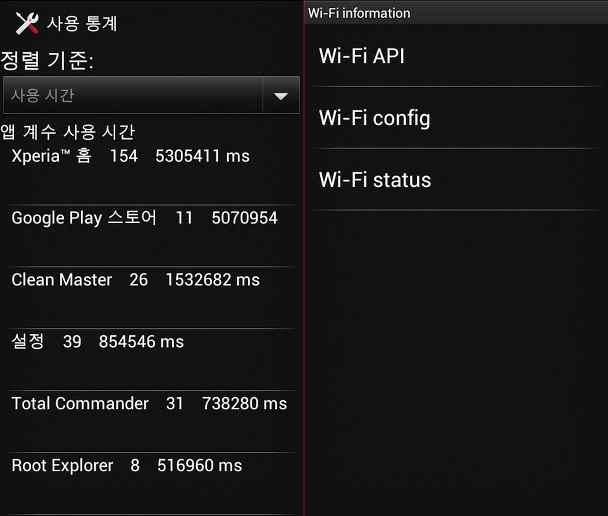Click the 앱 계수 사용 시간 header
This screenshot has height=516, width=608.
point(68,132)
